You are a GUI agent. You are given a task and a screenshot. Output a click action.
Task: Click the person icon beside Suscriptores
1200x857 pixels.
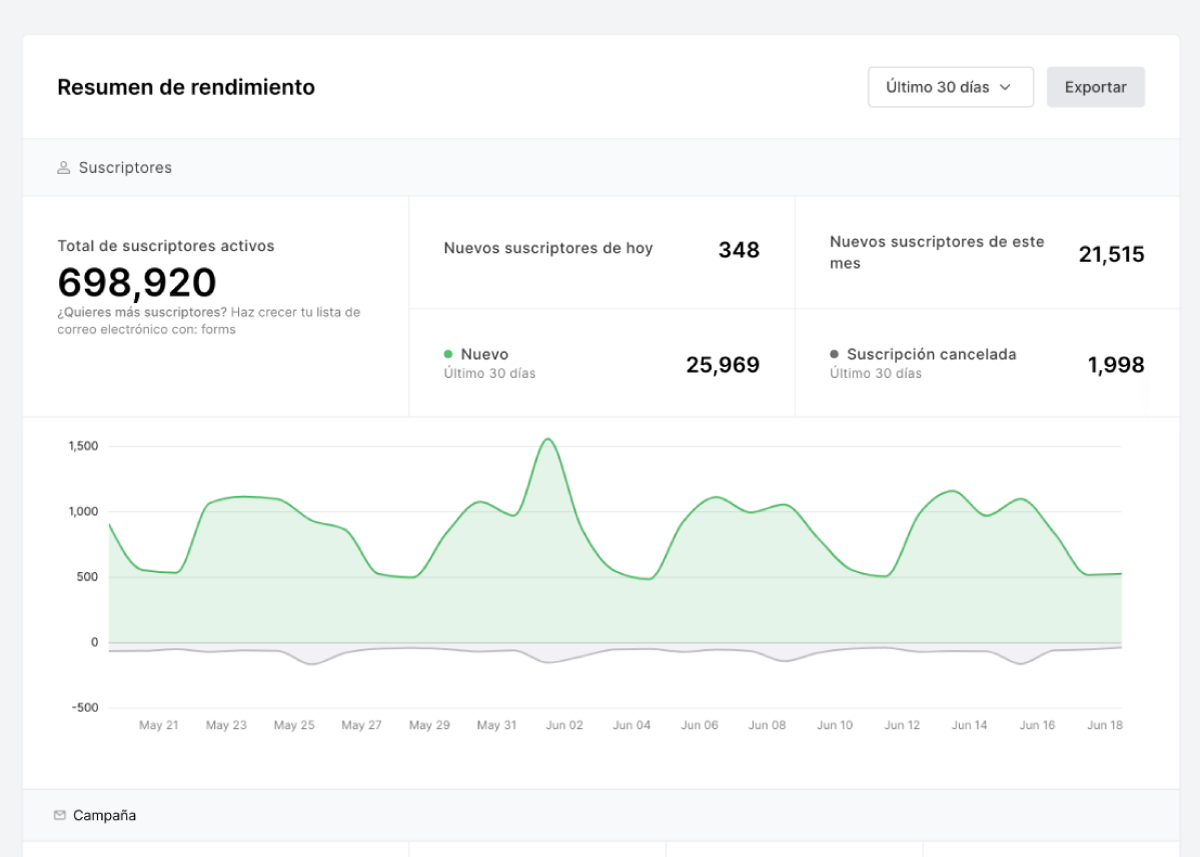tap(64, 168)
